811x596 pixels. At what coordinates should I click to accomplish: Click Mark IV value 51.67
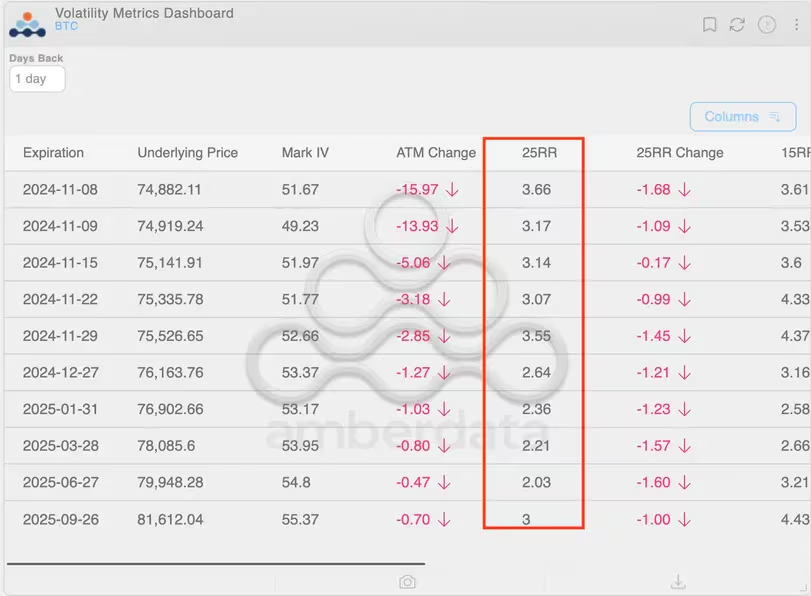(x=300, y=189)
